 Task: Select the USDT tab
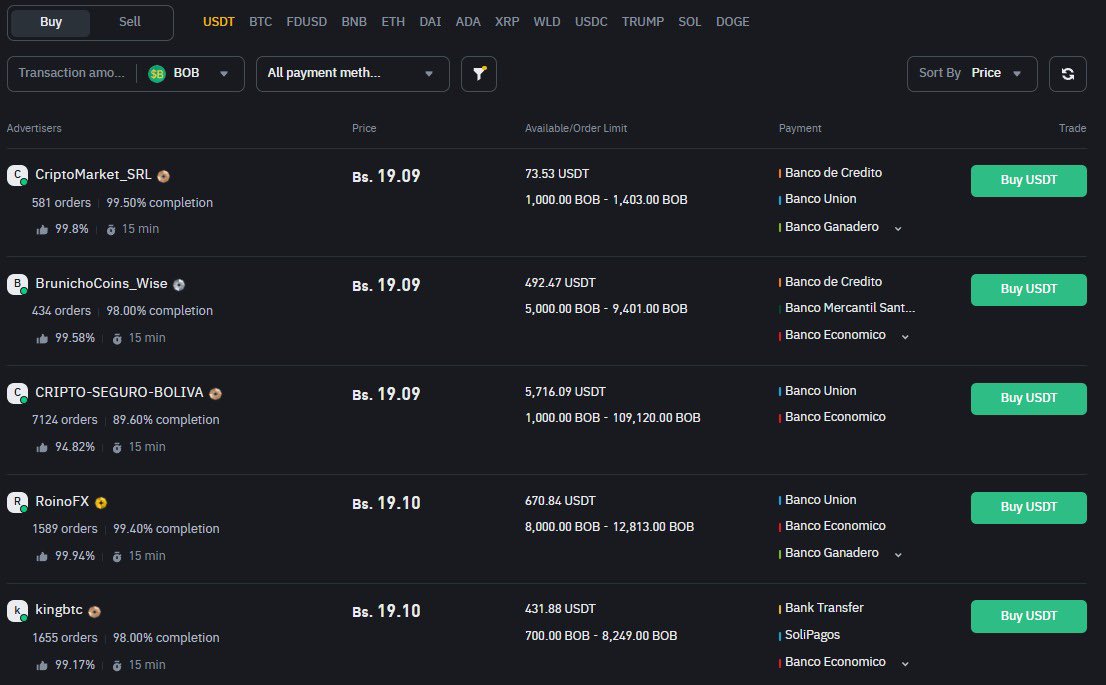point(219,22)
